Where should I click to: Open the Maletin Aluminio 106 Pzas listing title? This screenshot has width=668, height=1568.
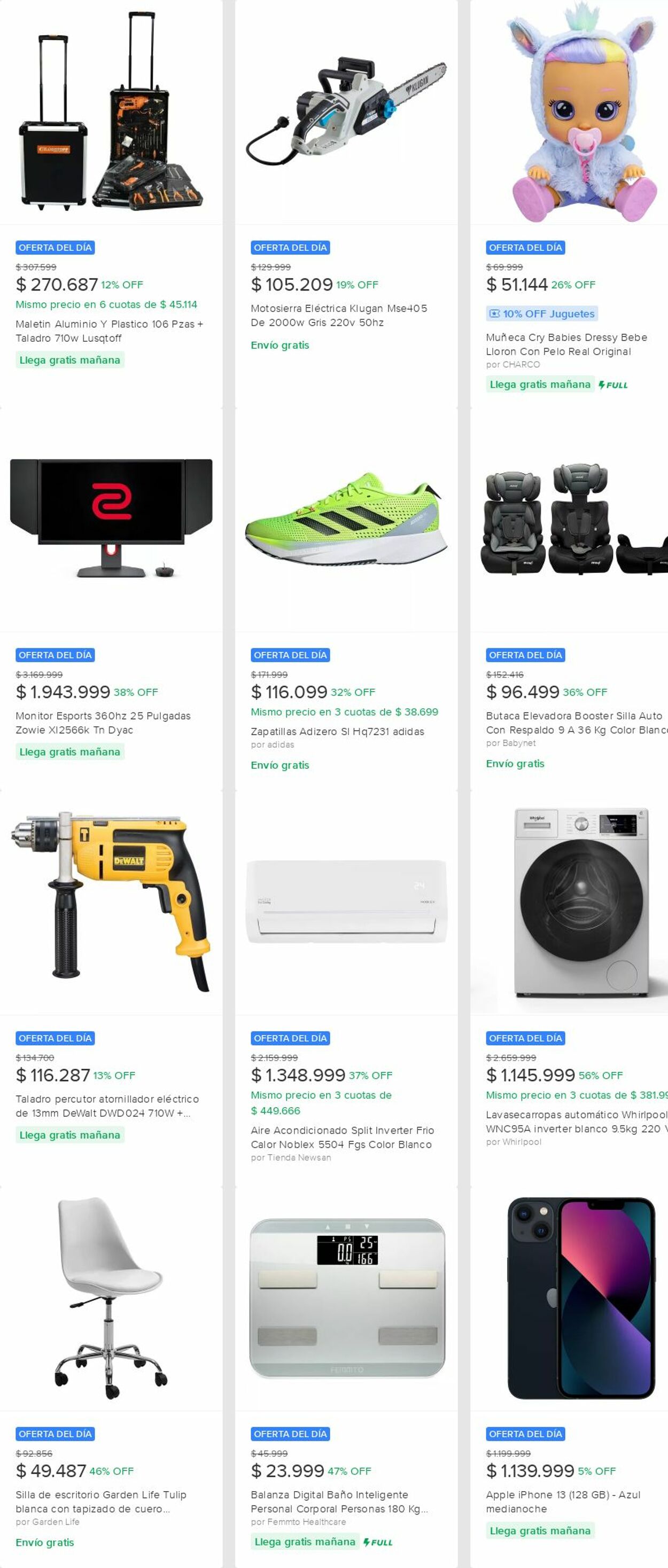(x=110, y=331)
